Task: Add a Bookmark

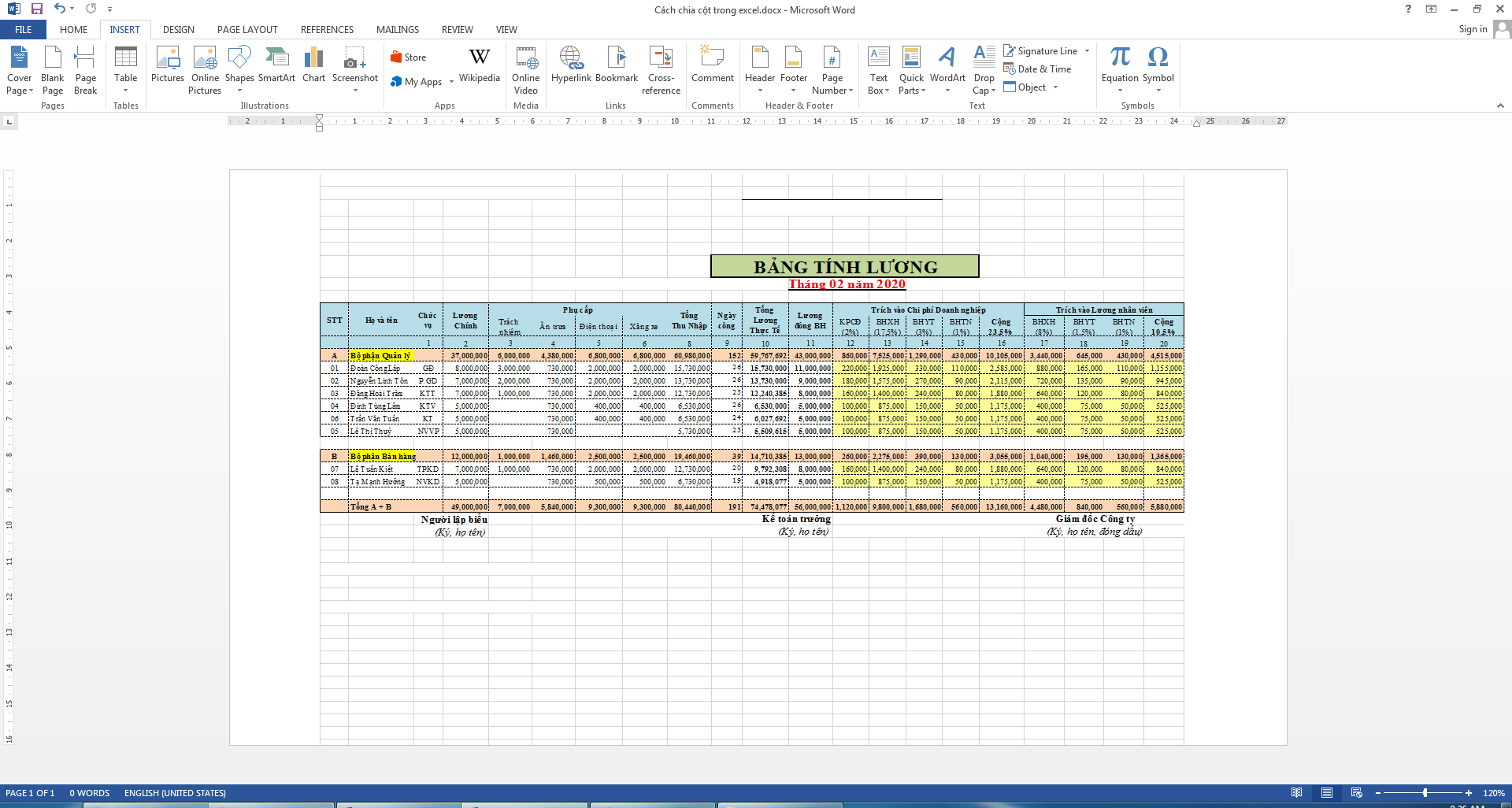Action: click(x=617, y=65)
